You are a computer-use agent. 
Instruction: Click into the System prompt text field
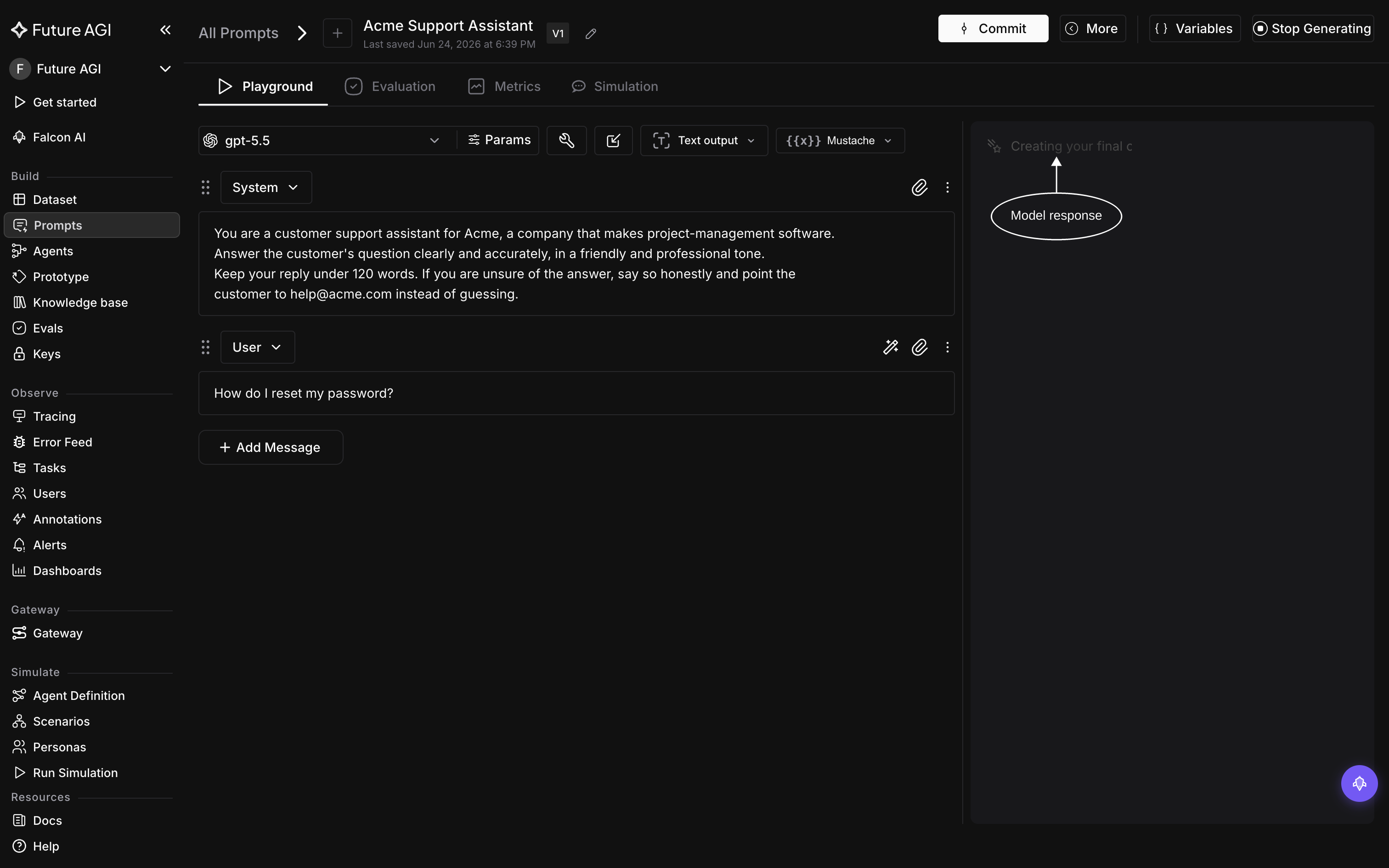click(576, 264)
